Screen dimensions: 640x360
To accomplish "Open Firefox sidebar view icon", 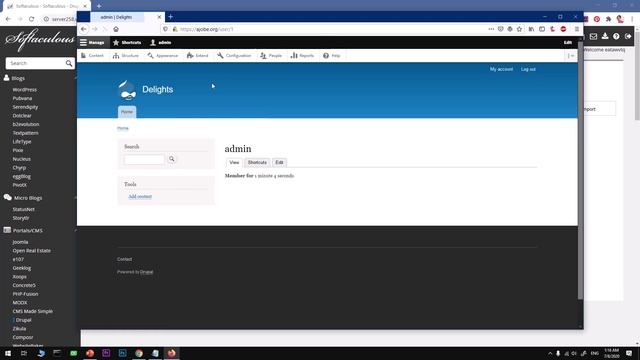I will [542, 29].
